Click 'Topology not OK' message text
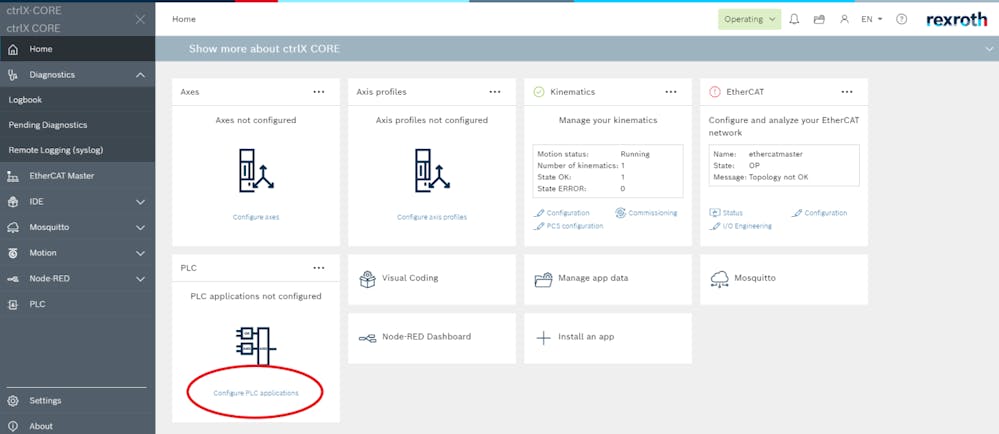Screen dimensions: 999x434 click(779, 177)
